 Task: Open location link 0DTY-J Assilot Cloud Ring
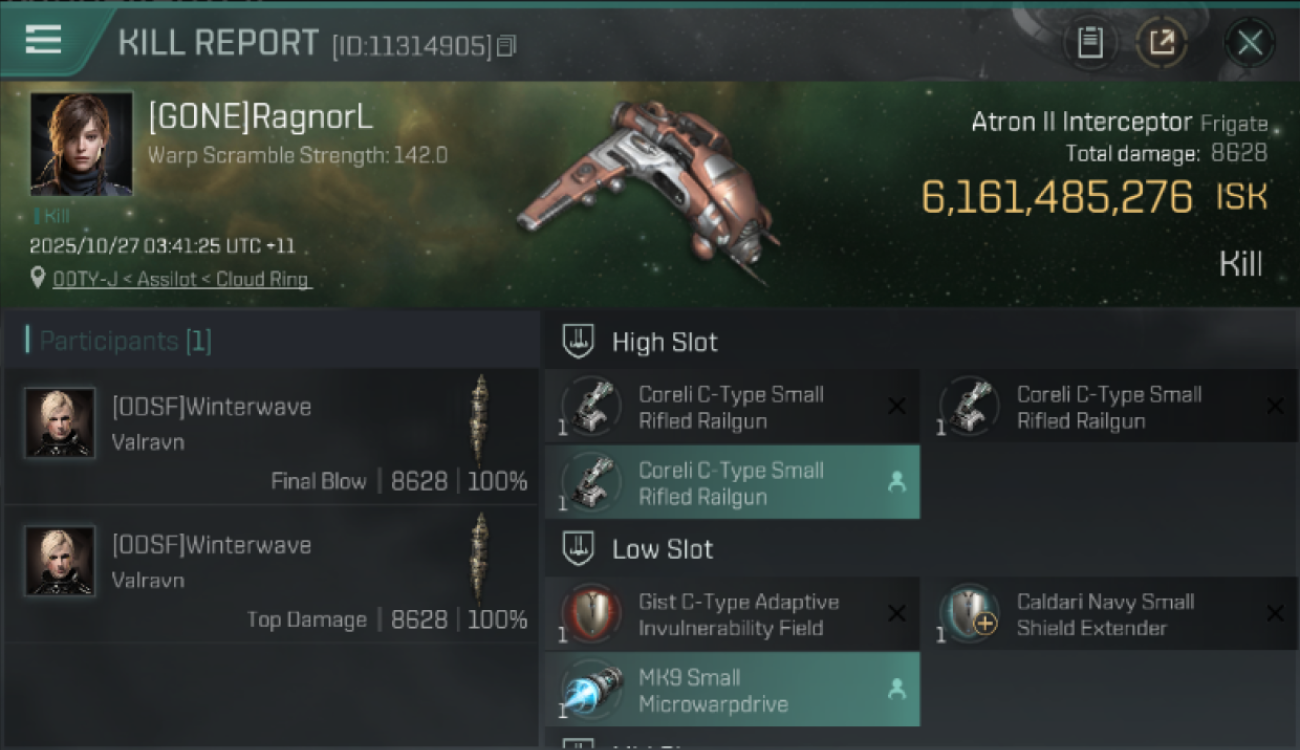tap(181, 280)
